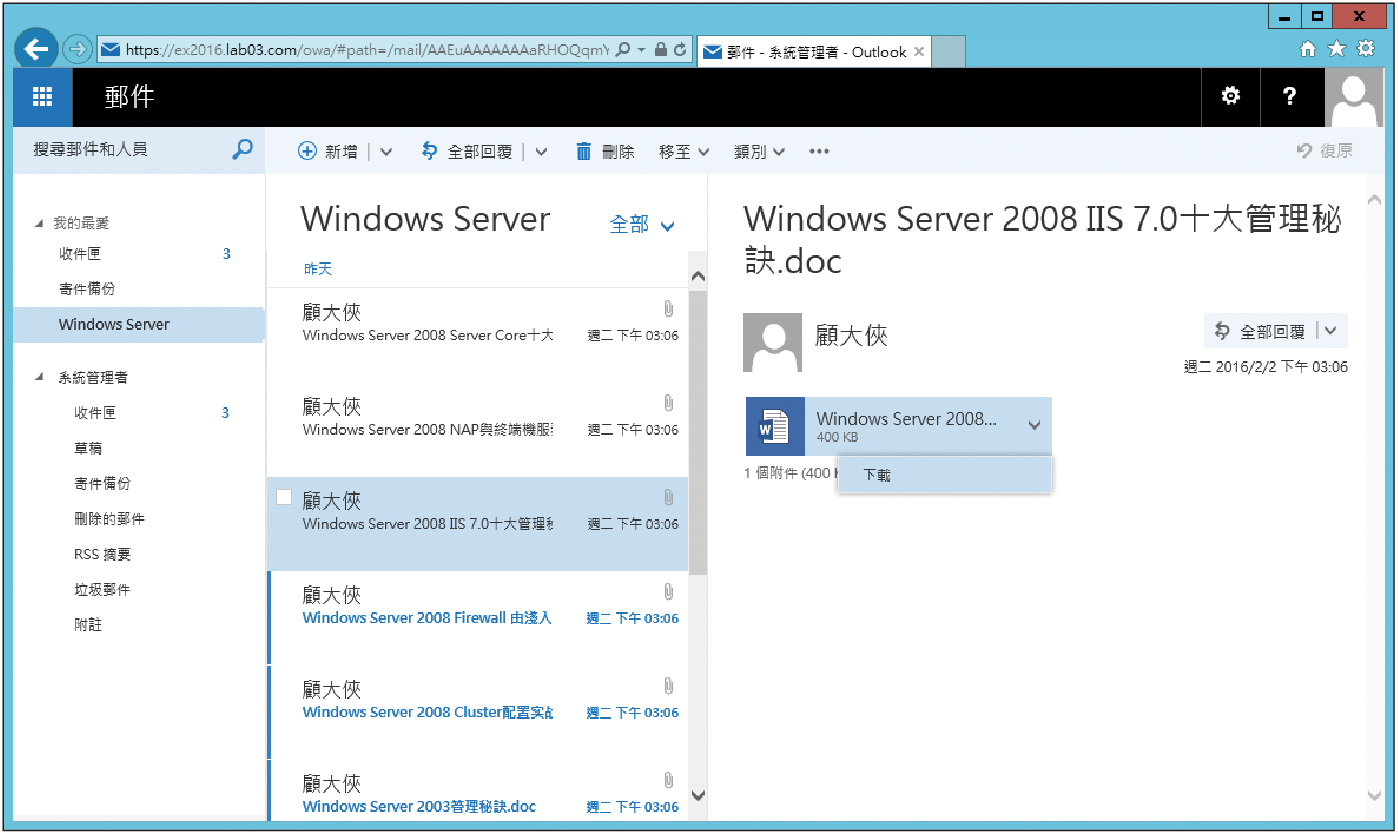Image resolution: width=1398 pixels, height=834 pixels.
Task: Open the browser home icon
Action: pos(1307,49)
